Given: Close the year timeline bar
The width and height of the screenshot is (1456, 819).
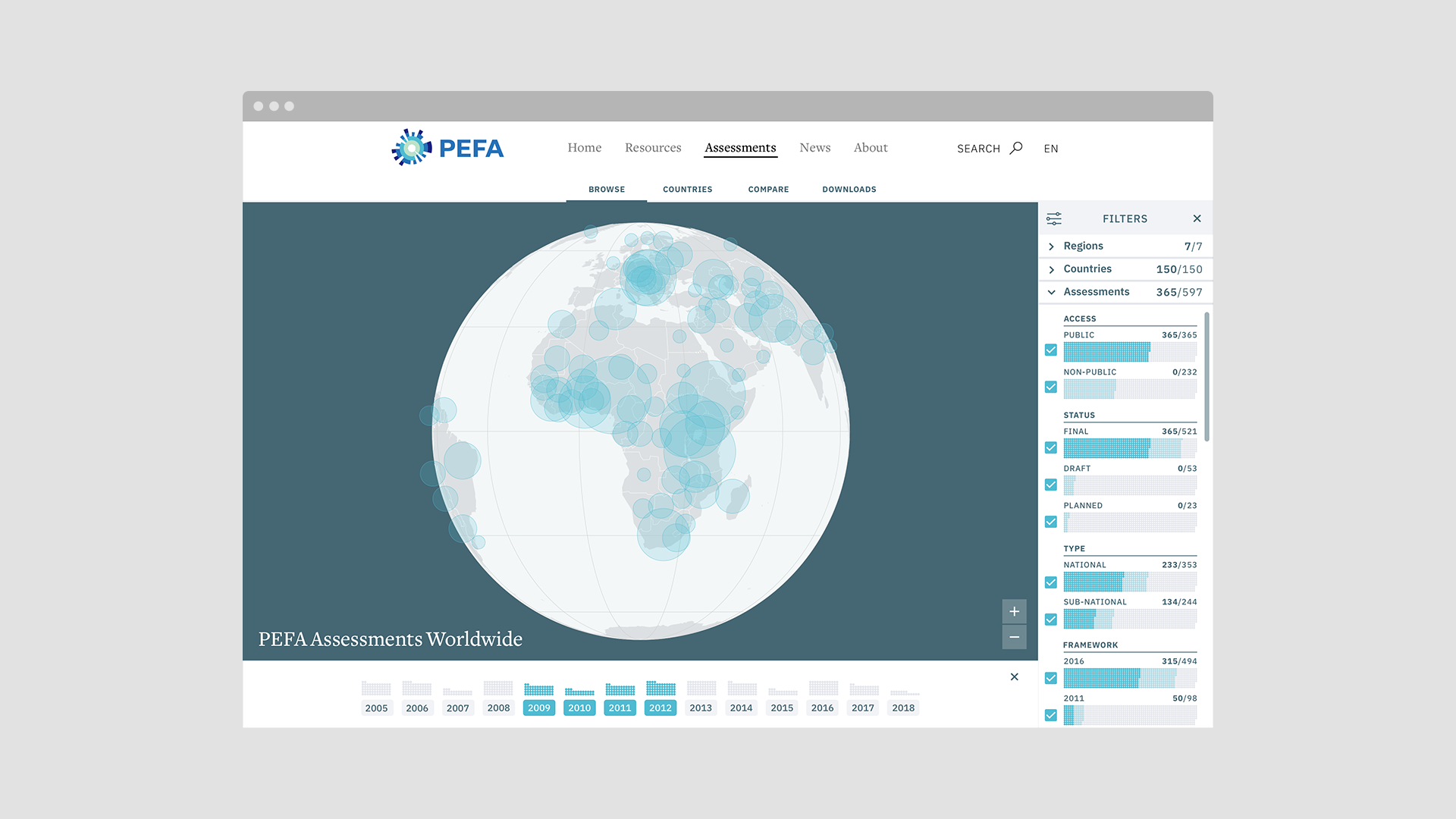Looking at the screenshot, I should [x=1014, y=677].
